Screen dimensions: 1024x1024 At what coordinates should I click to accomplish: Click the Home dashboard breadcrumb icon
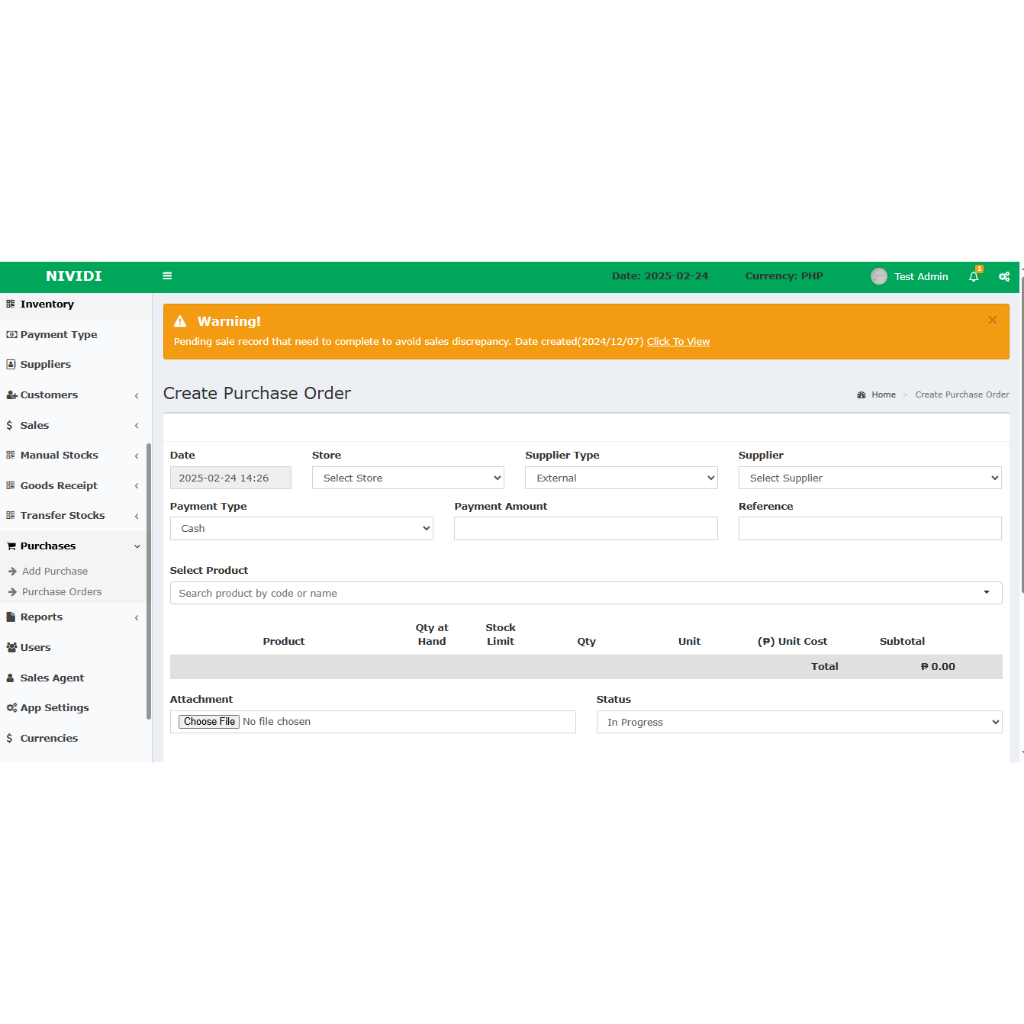click(x=862, y=395)
